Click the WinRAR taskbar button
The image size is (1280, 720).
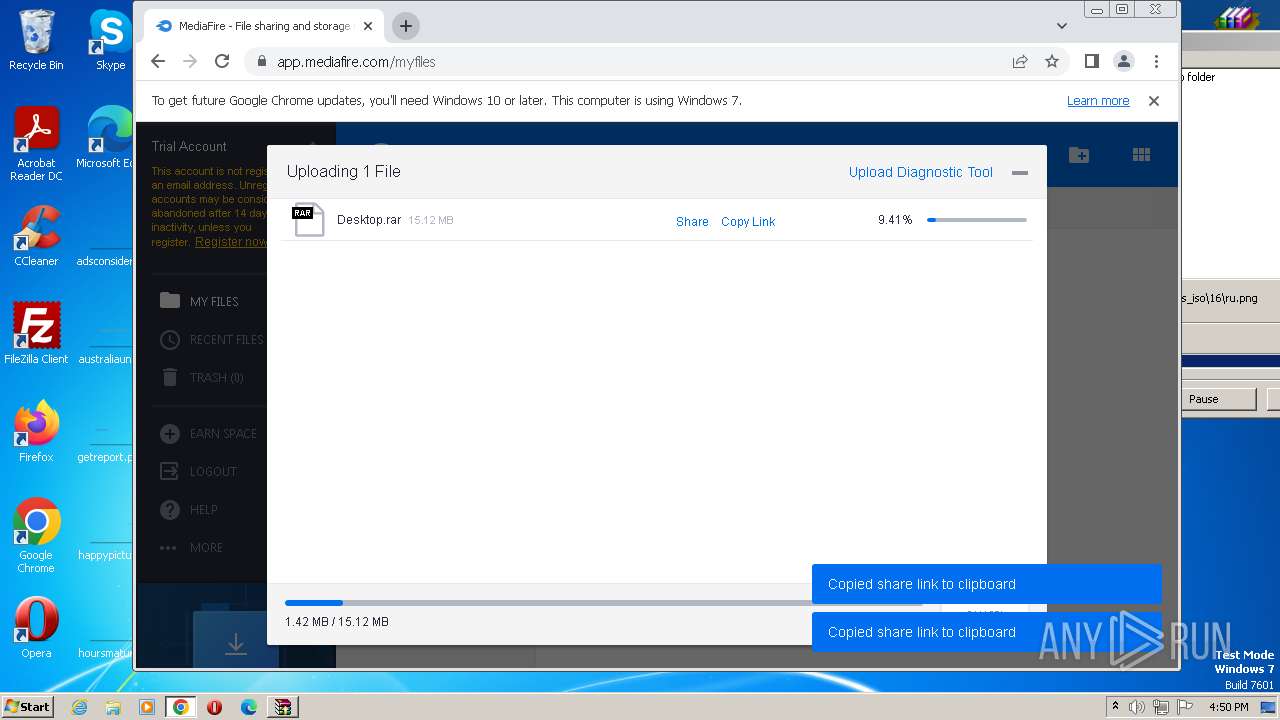[283, 707]
